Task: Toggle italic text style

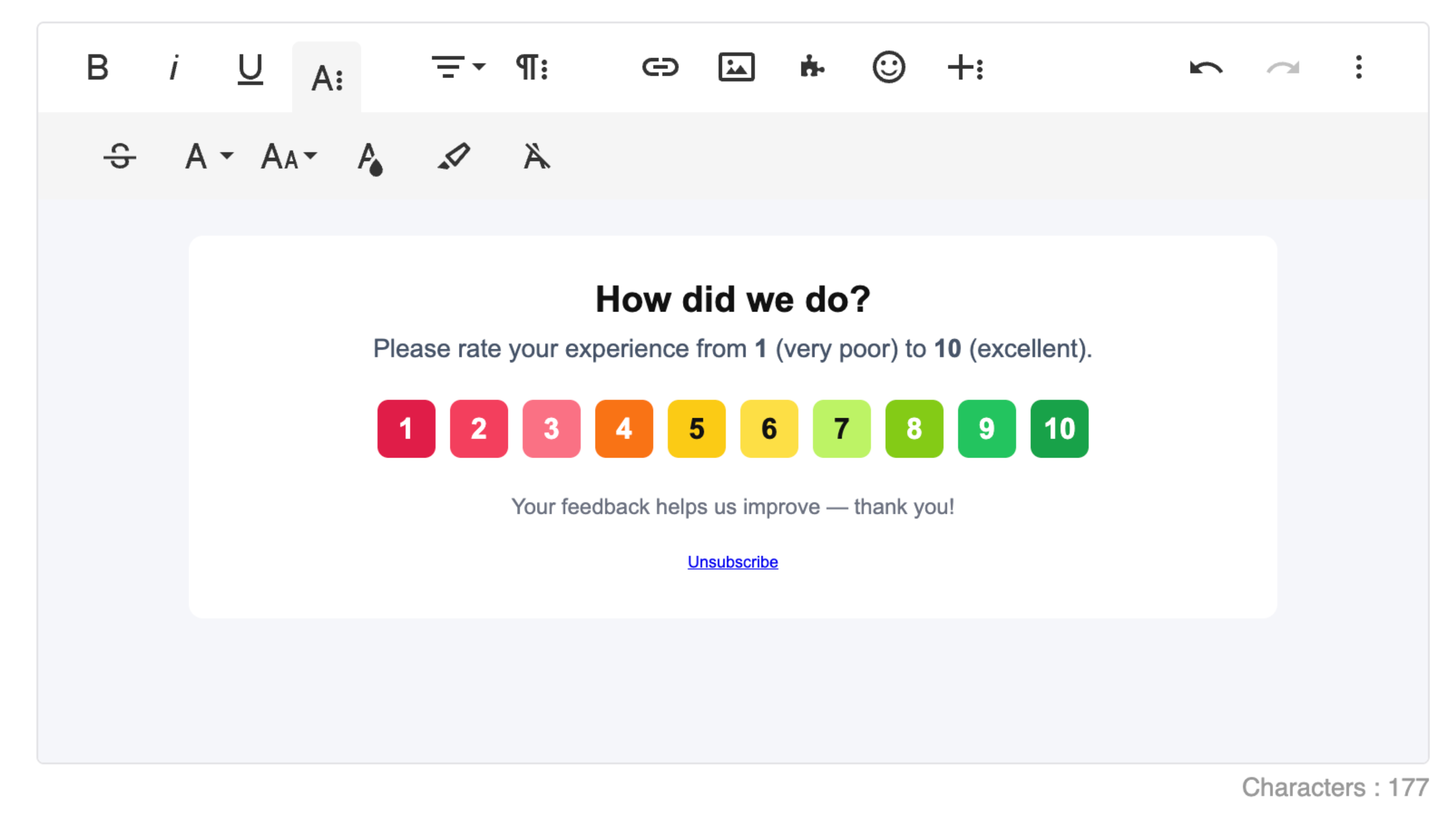Action: pos(174,68)
